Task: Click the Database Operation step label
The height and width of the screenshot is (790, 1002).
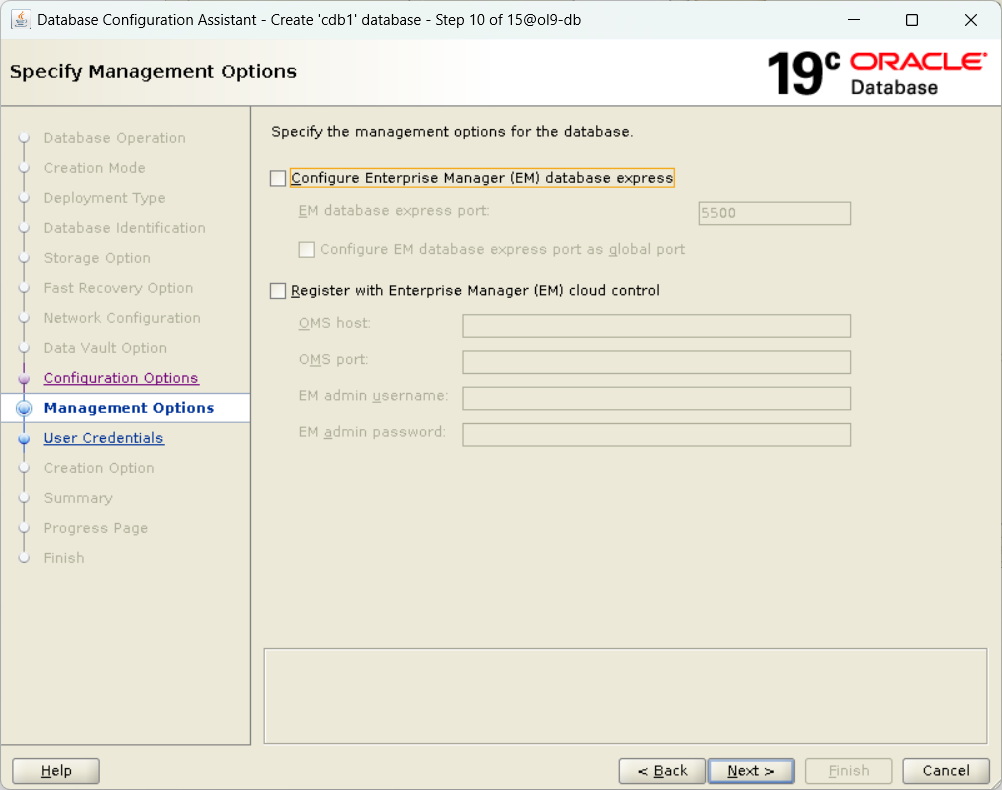Action: click(114, 138)
